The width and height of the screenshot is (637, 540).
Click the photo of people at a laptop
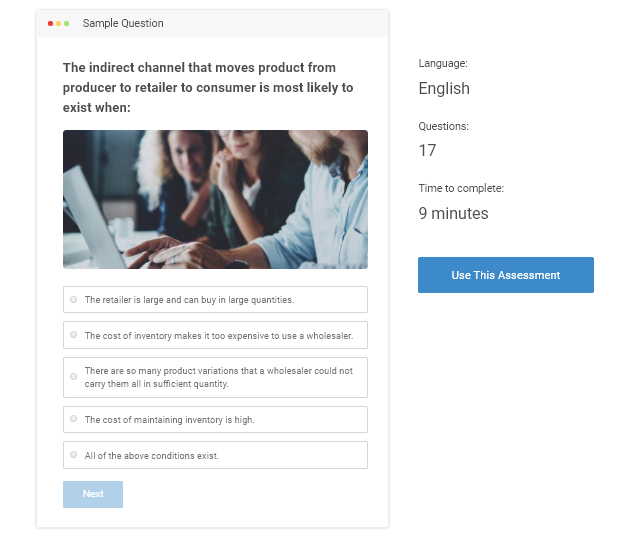point(215,199)
